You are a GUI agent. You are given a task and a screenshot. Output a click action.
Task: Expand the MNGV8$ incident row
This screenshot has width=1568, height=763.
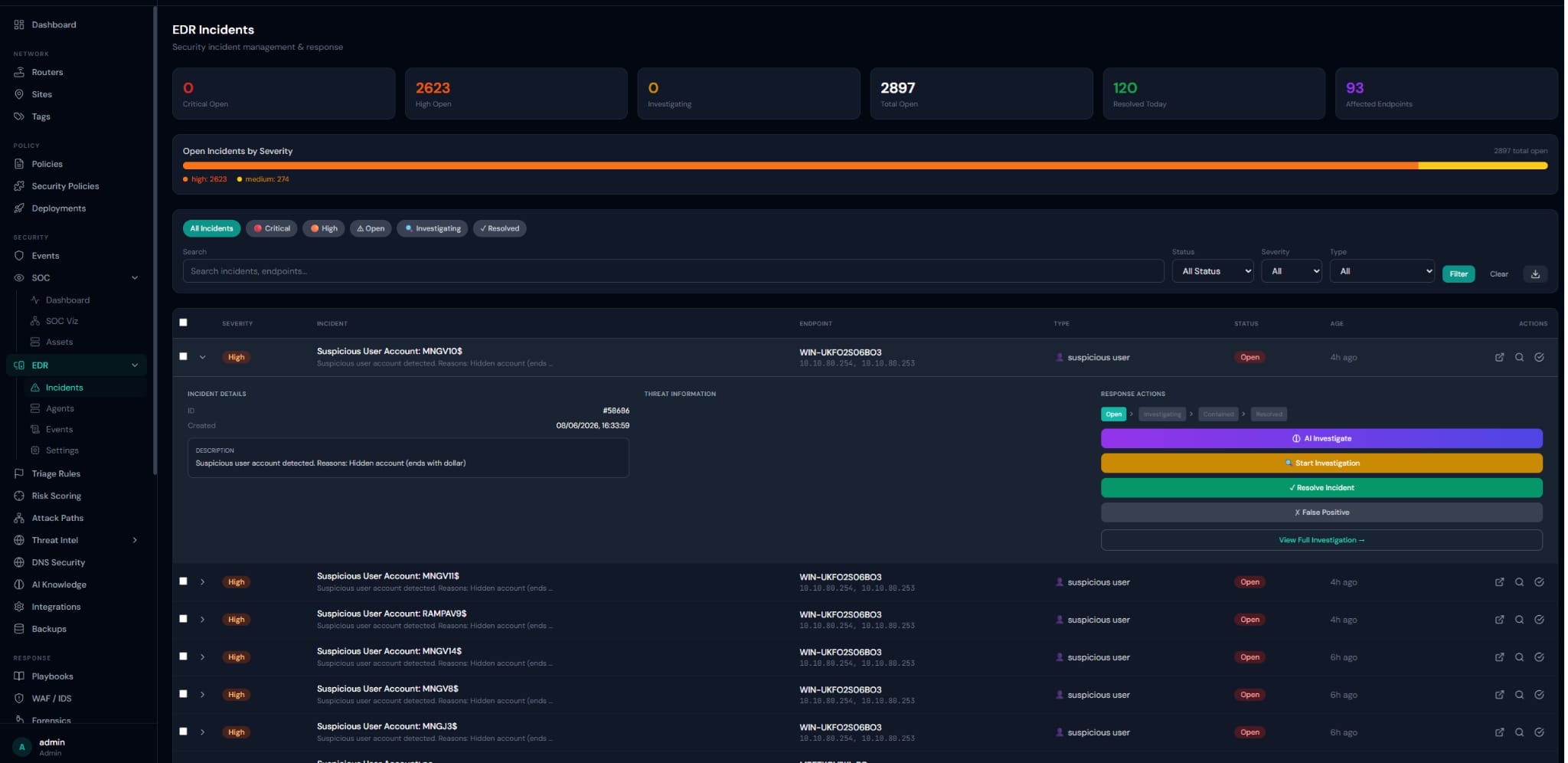tap(203, 695)
